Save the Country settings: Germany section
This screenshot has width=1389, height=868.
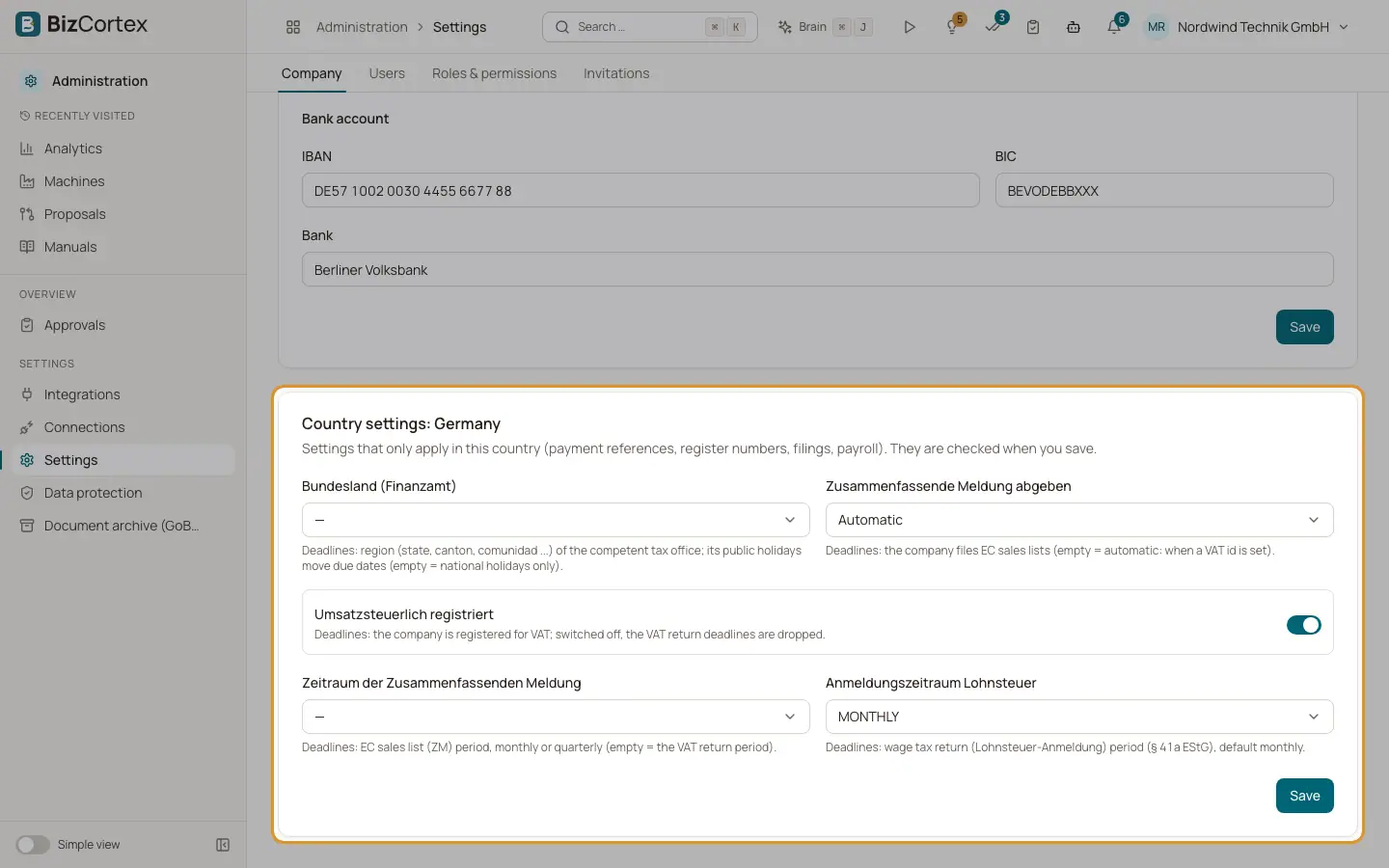click(x=1304, y=796)
